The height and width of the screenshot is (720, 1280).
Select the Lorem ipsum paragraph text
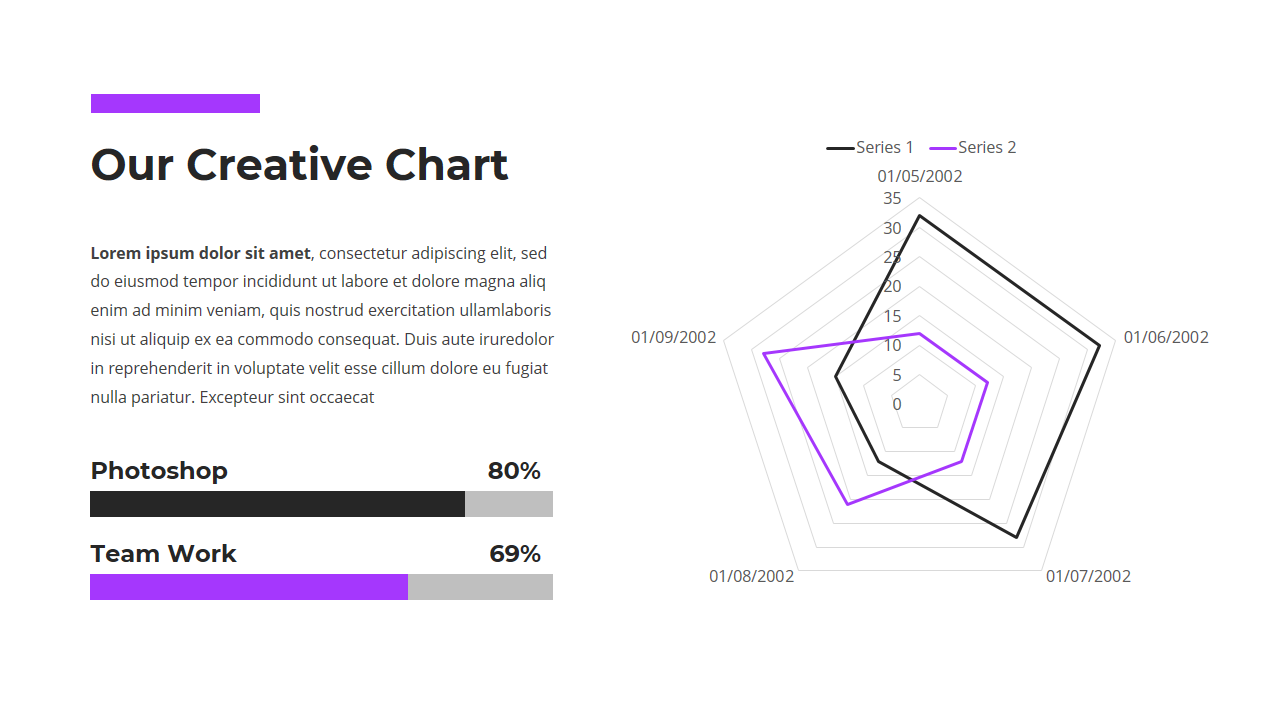click(x=321, y=325)
